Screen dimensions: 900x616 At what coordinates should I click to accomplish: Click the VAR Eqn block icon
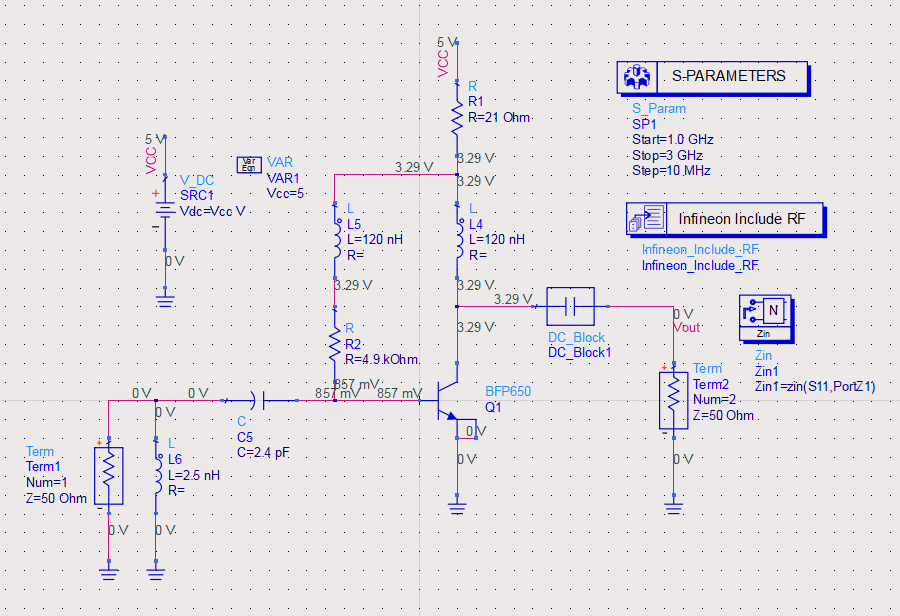pyautogui.click(x=249, y=164)
